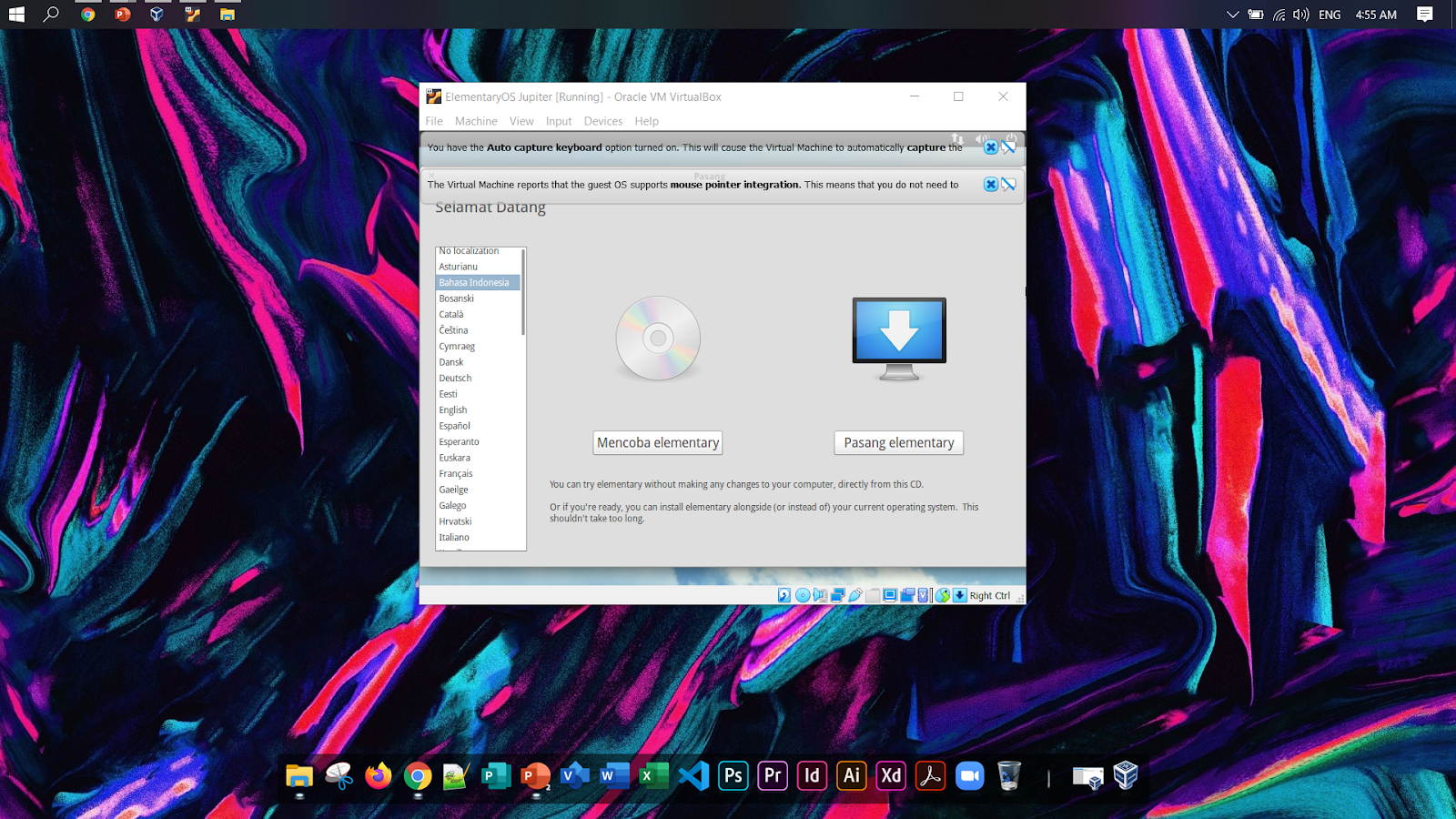Suppress future auto capture keyboard messages

(x=1008, y=147)
